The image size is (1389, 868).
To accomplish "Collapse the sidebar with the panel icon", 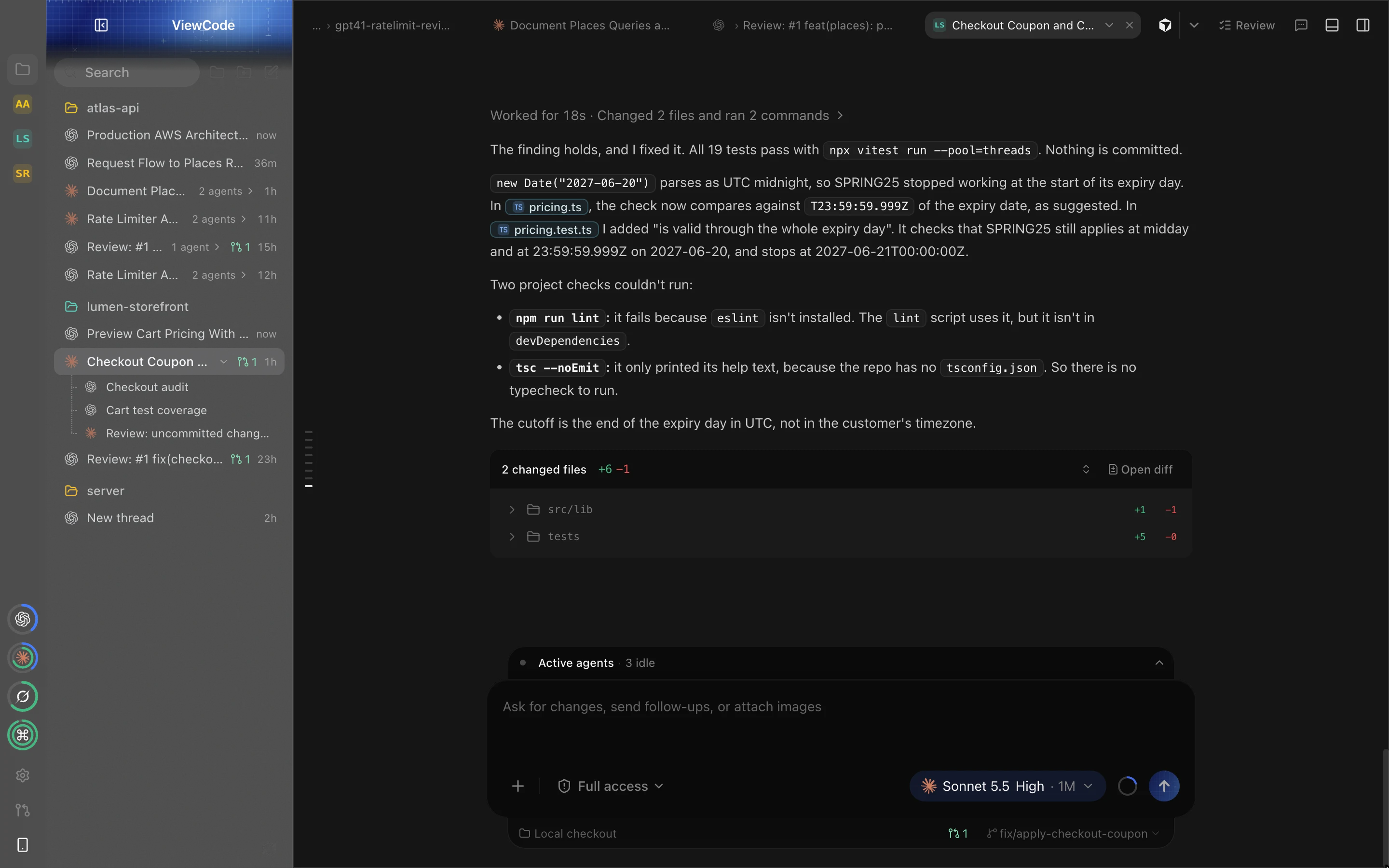I will [101, 25].
